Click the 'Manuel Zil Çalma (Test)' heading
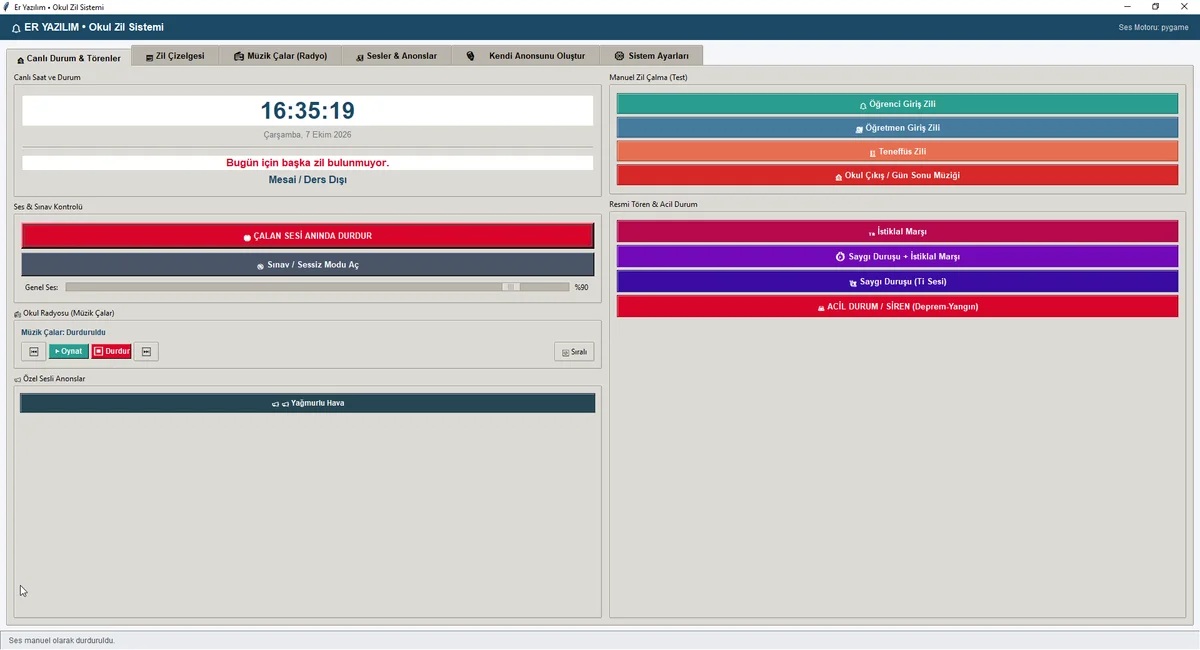 click(x=648, y=77)
